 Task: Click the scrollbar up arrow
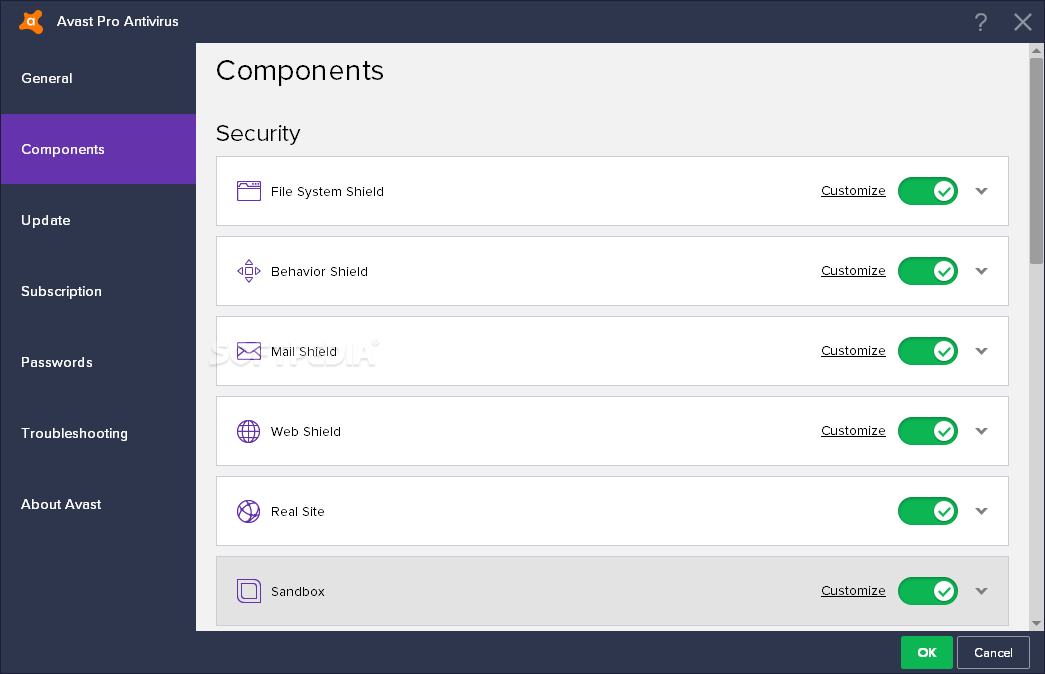tap(1036, 50)
